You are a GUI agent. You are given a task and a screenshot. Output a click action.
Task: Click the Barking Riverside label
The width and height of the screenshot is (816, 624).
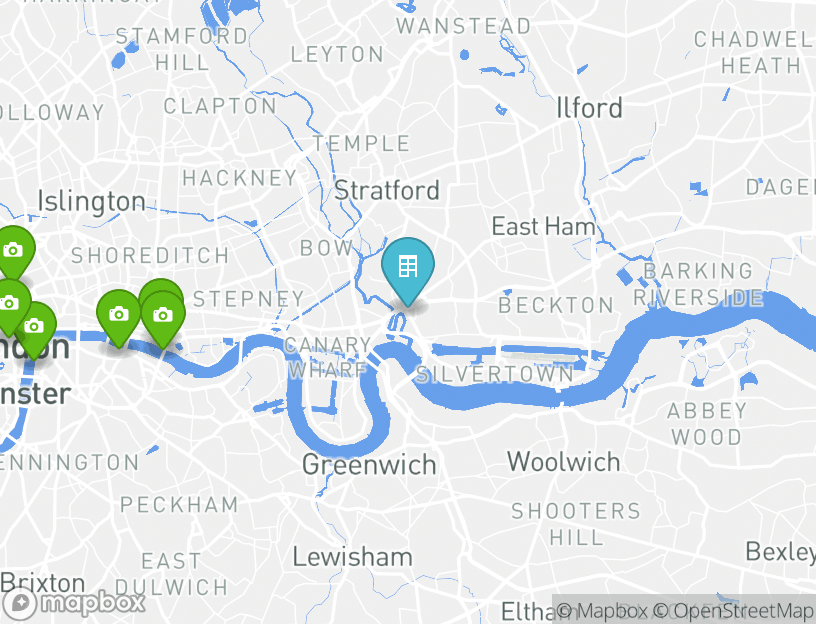(x=698, y=285)
